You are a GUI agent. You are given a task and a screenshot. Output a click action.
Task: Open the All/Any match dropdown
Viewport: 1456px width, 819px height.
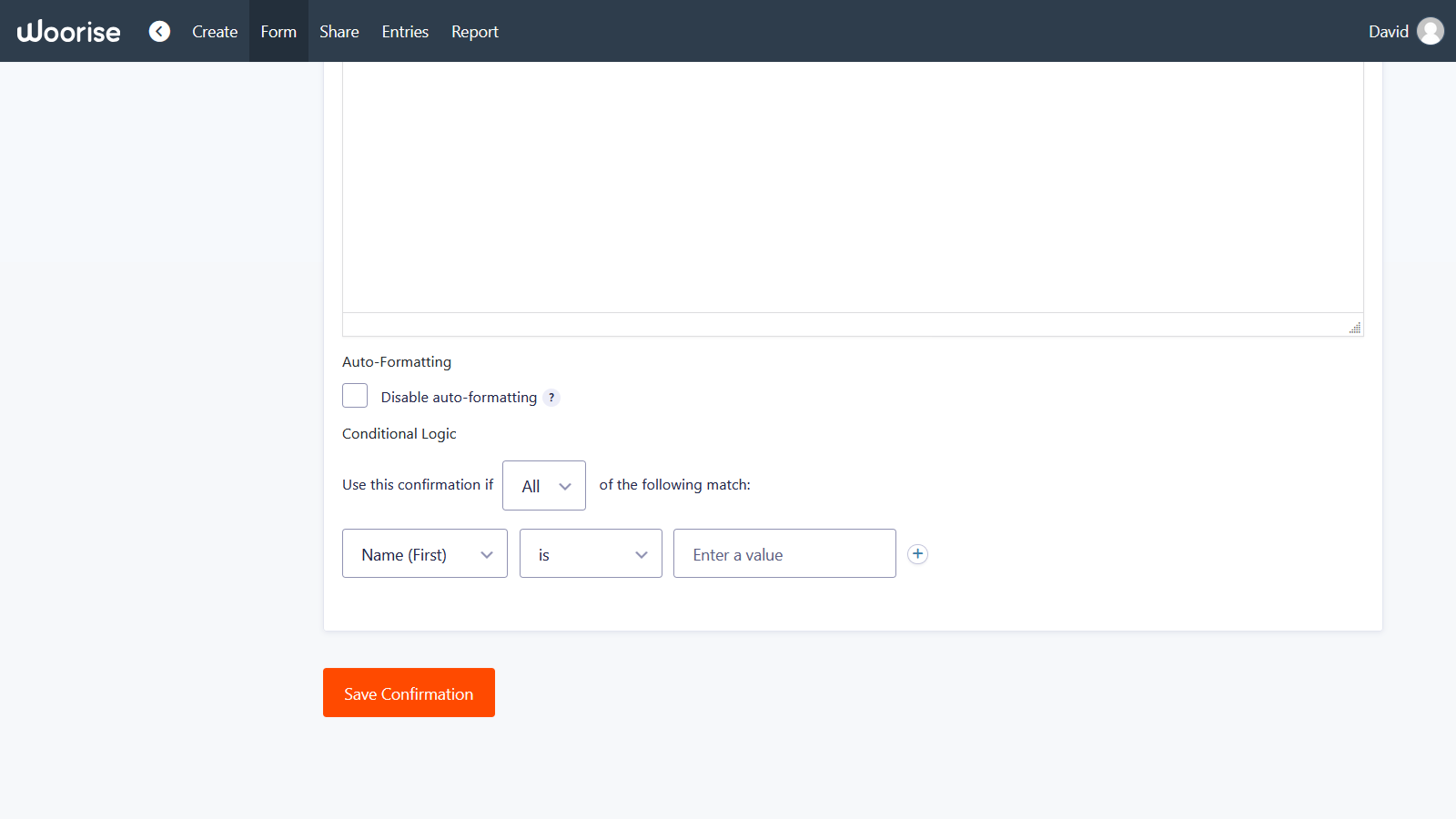[543, 485]
